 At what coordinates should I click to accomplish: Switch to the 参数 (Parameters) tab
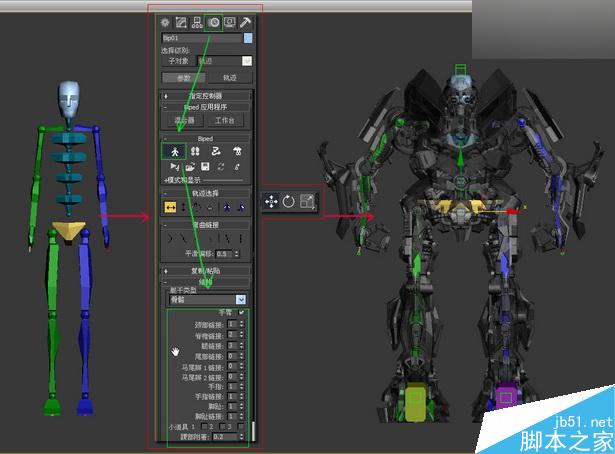point(184,77)
